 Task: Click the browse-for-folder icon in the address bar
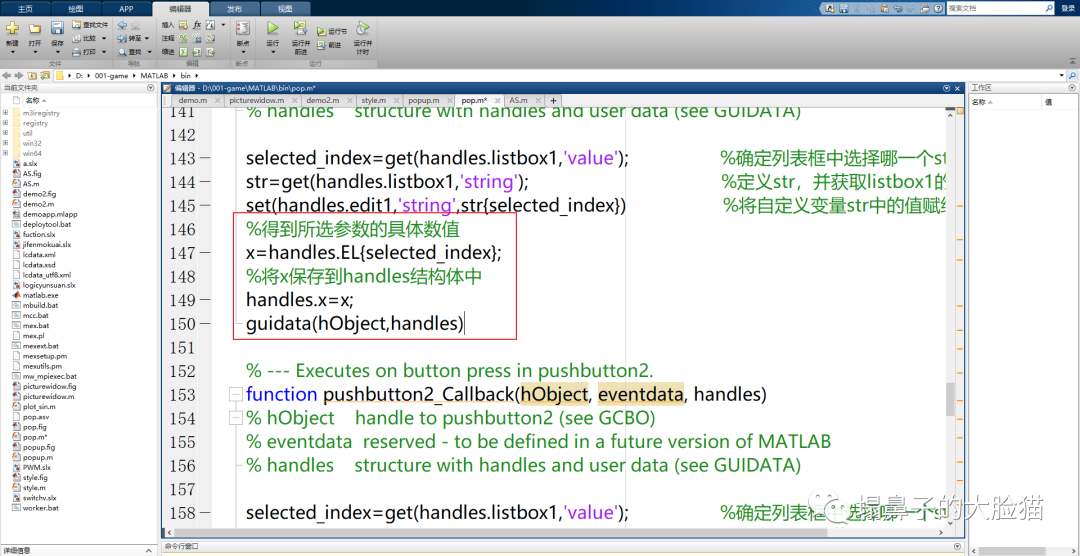coord(45,75)
